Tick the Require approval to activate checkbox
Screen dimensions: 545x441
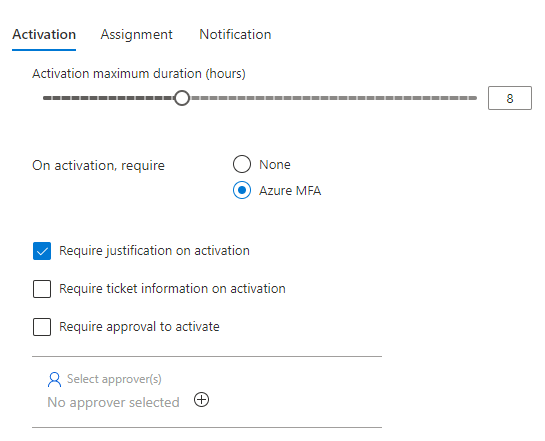pyautogui.click(x=42, y=327)
